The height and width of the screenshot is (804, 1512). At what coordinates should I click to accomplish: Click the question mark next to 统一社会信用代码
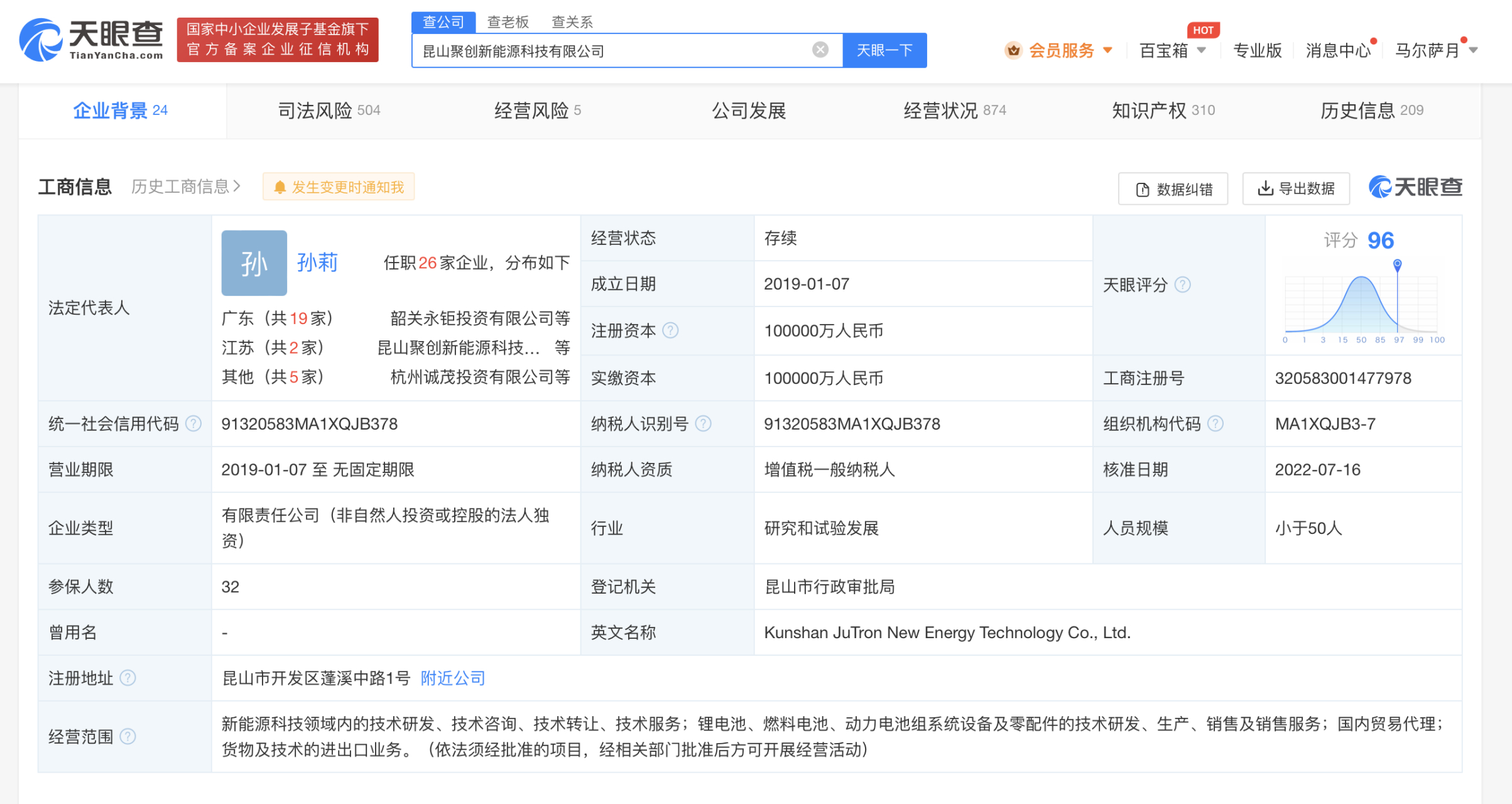click(193, 424)
